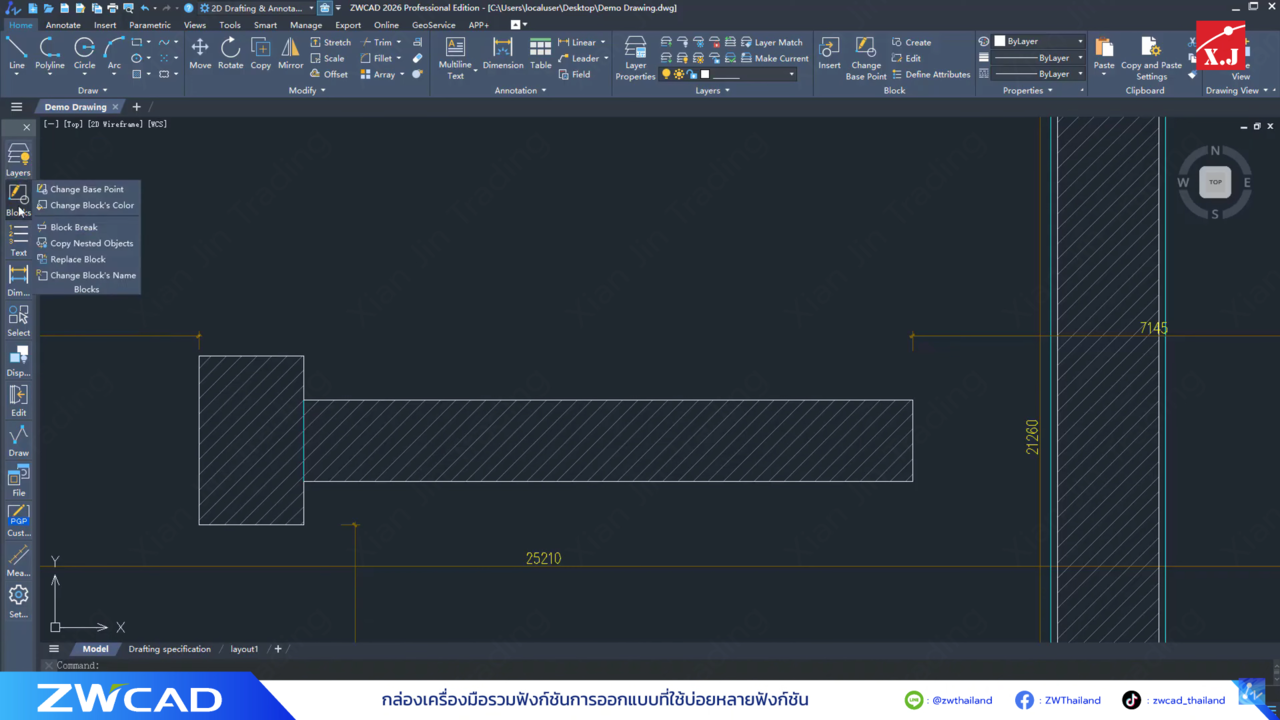The width and height of the screenshot is (1280, 720).
Task: Open the Dimension toolbox in sidebar
Action: [x=18, y=280]
